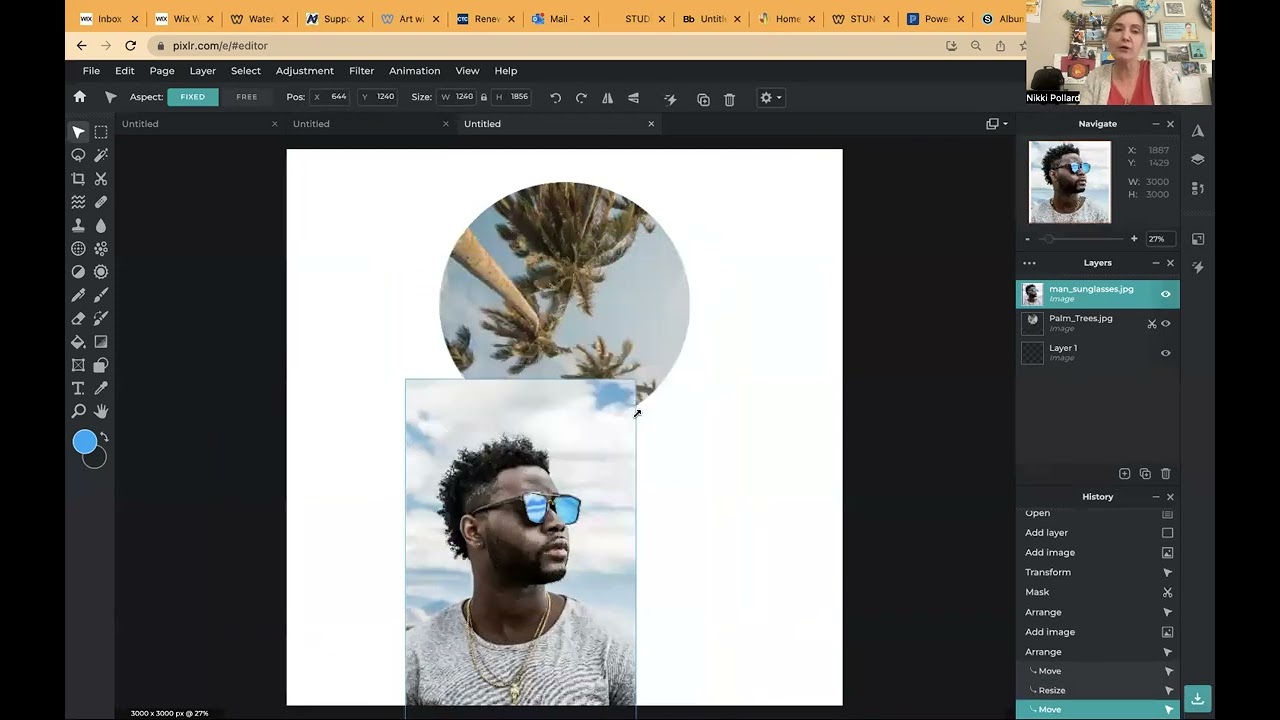Select the Brush tool
Screen dimensions: 1280x720
[x=101, y=295]
